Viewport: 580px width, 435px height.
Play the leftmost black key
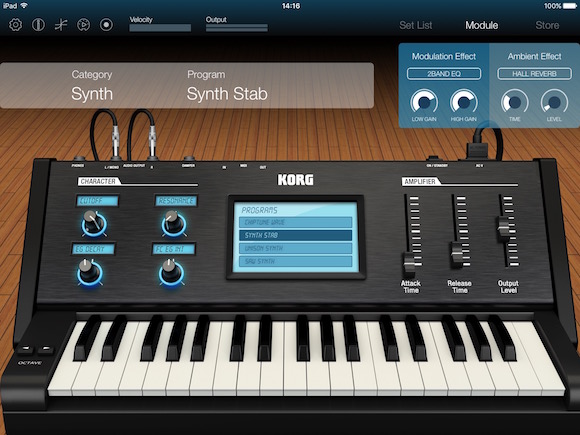(87, 338)
